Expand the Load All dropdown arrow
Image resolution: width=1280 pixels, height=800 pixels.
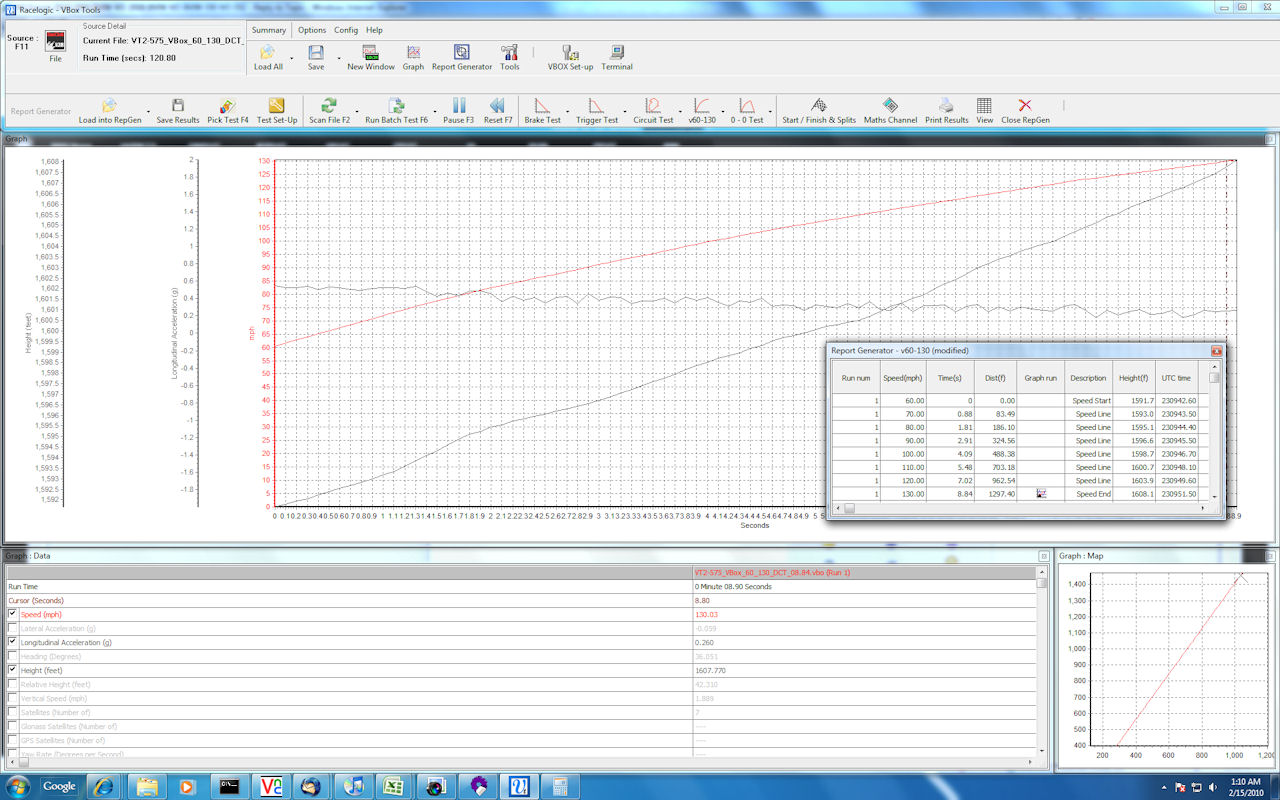pos(292,58)
